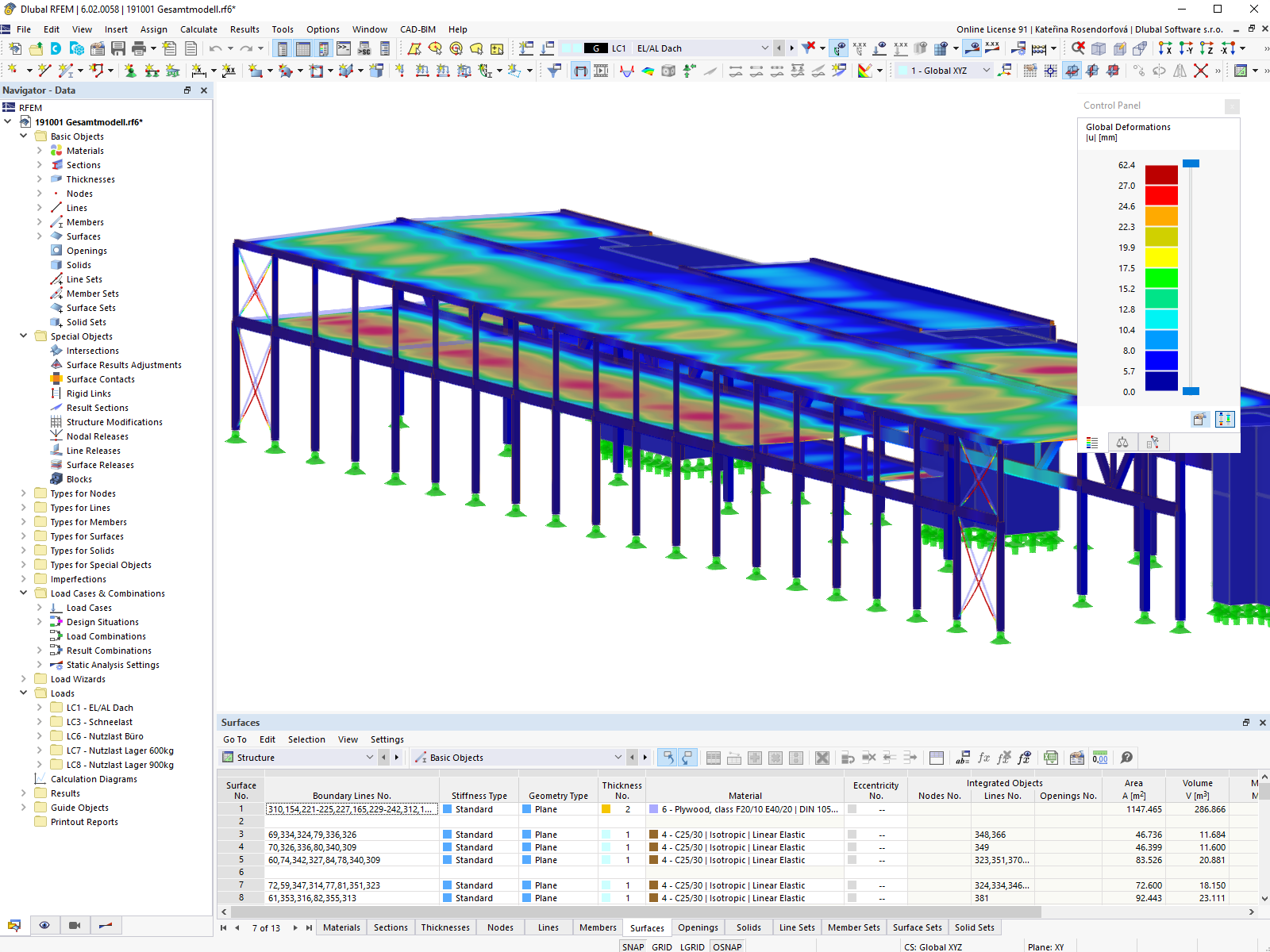Image resolution: width=1270 pixels, height=952 pixels.
Task: Open the Calculate menu
Action: tap(198, 29)
